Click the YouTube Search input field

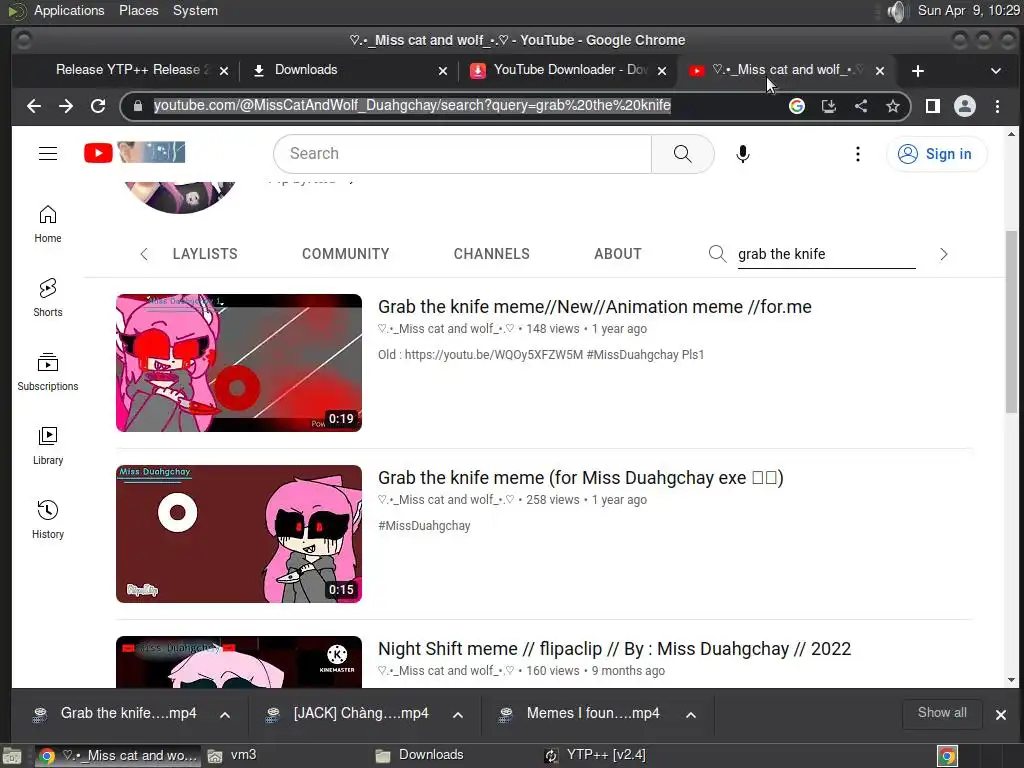coord(462,153)
